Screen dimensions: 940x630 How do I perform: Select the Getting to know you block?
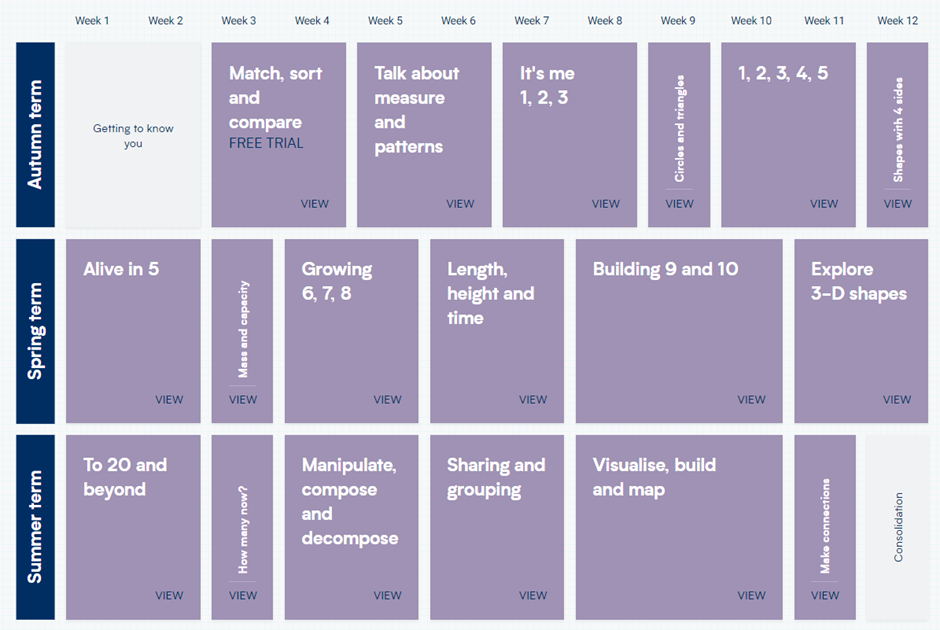(x=133, y=136)
